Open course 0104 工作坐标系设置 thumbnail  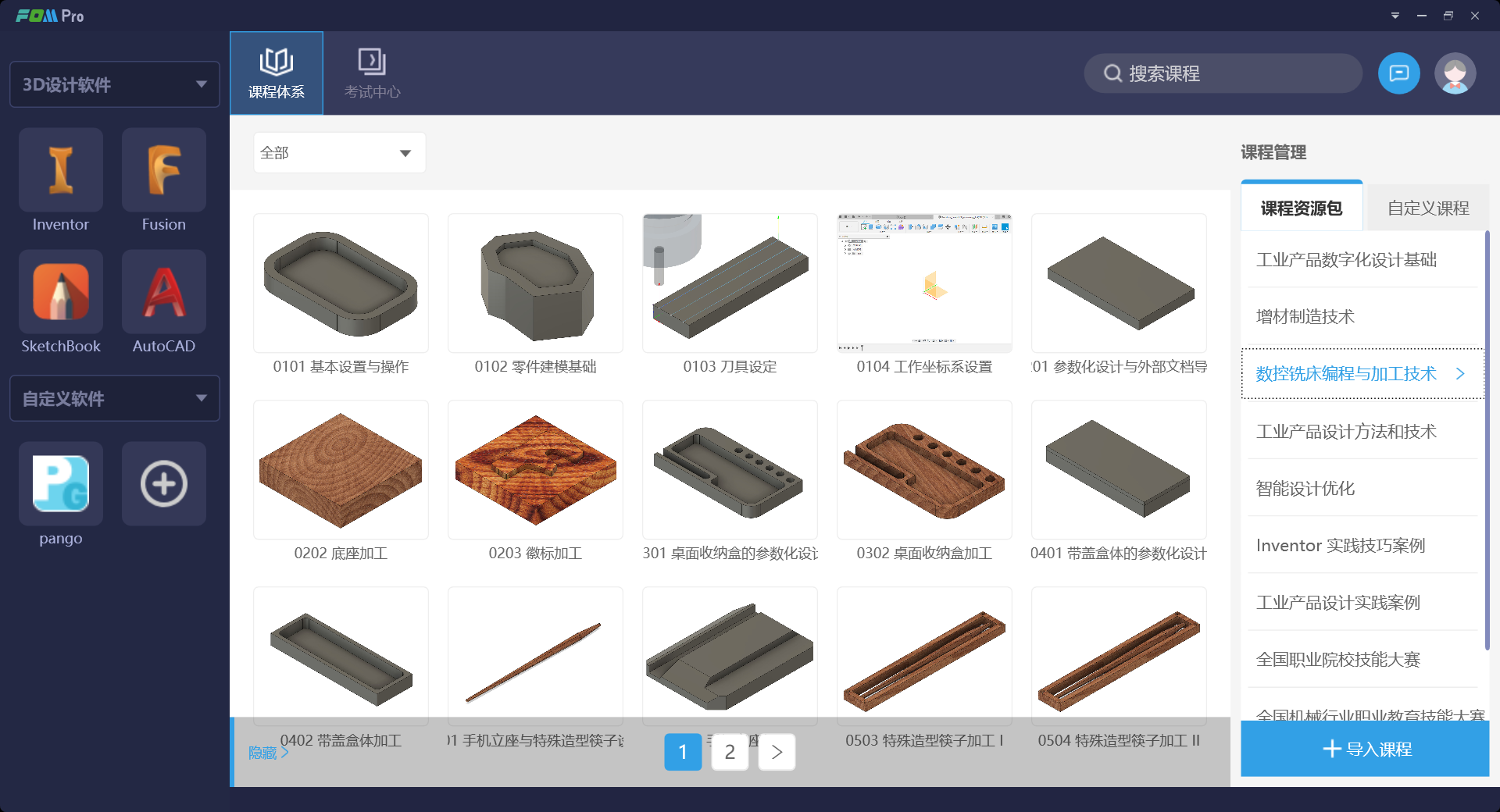click(x=924, y=283)
